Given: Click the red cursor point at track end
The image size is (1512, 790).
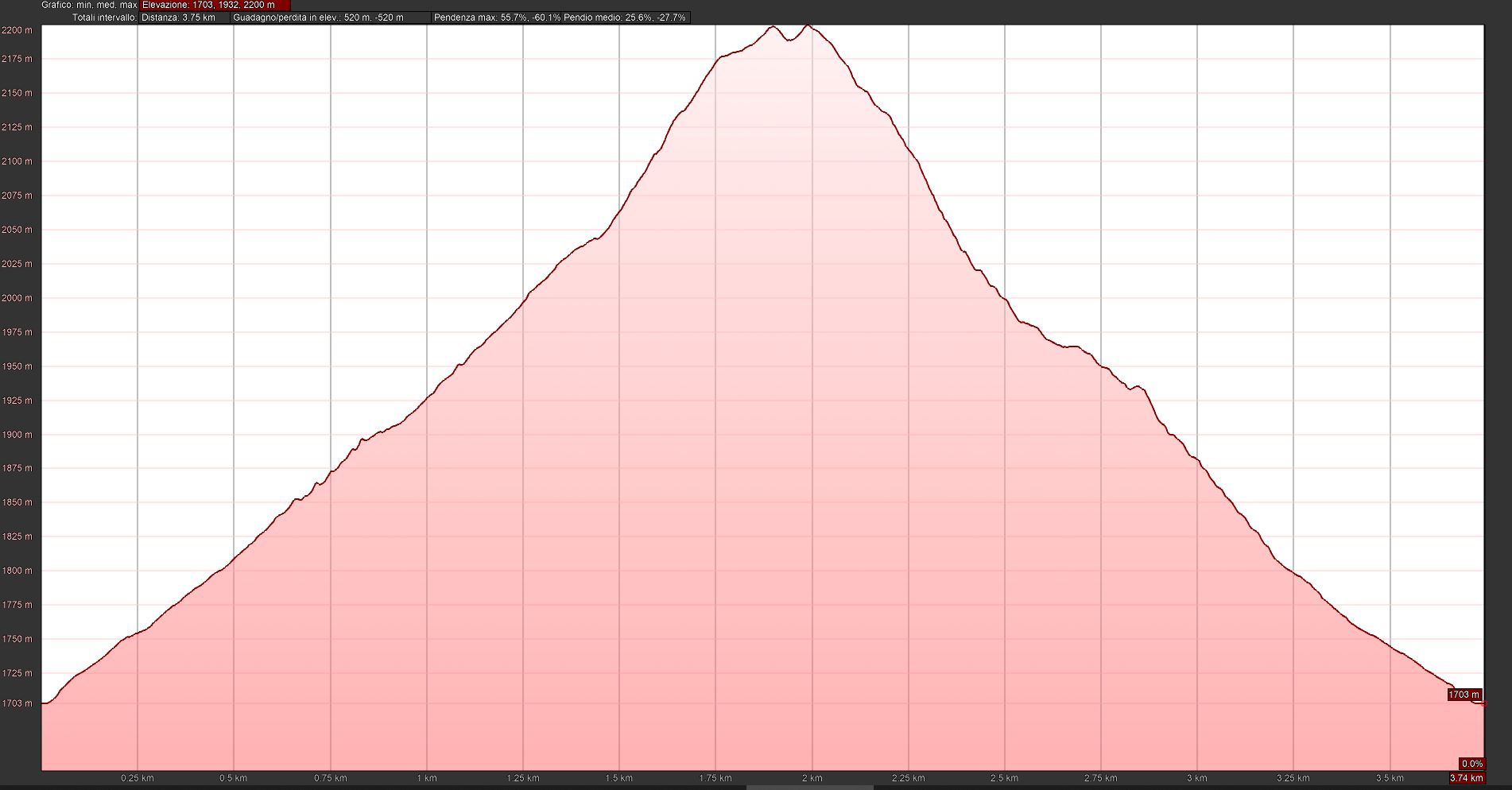Looking at the screenshot, I should pos(1483,703).
